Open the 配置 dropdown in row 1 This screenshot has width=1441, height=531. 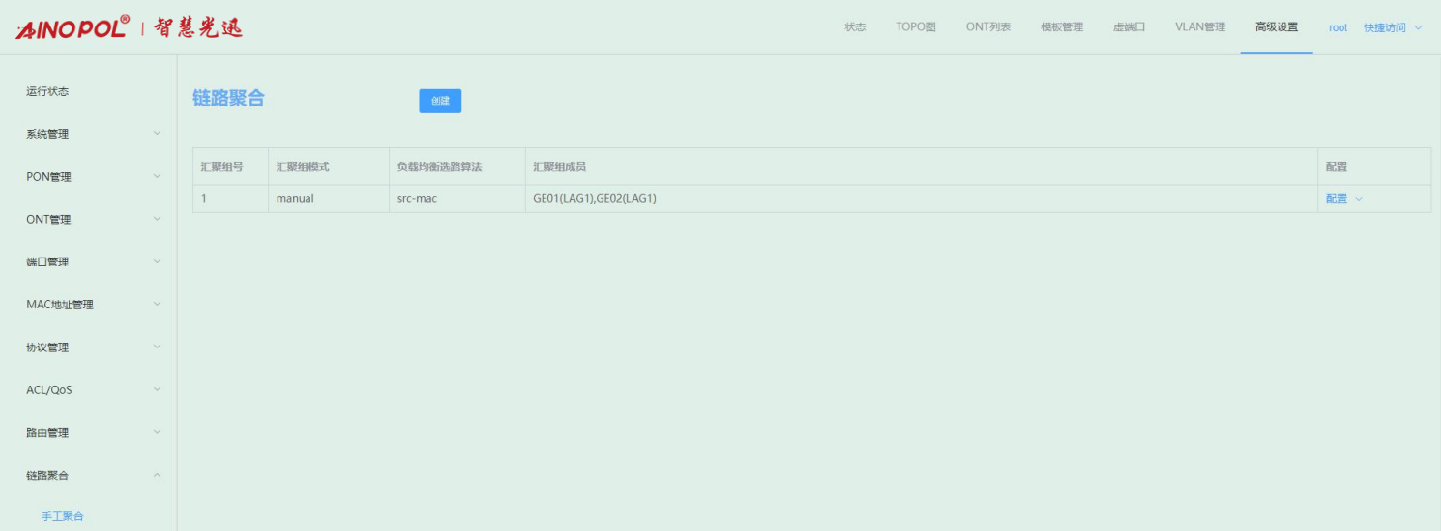tap(1343, 198)
